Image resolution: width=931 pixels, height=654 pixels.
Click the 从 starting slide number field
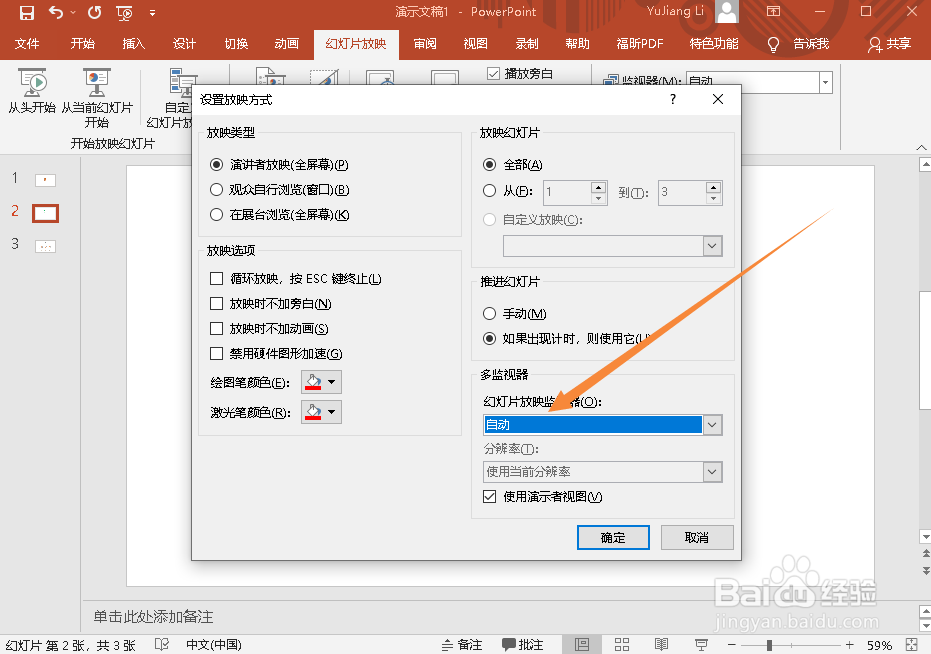(568, 192)
